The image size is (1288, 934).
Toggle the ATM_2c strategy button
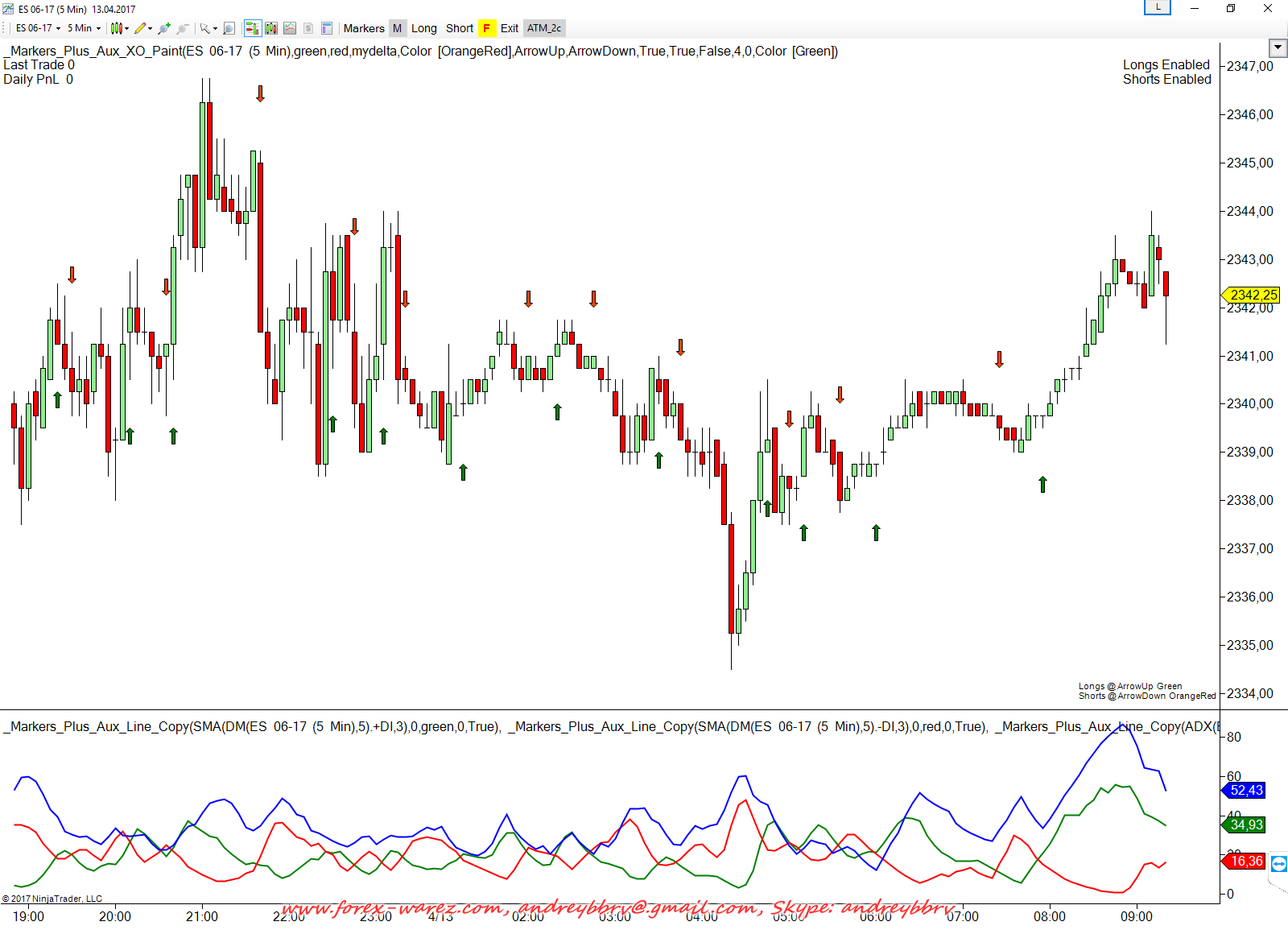tap(544, 28)
